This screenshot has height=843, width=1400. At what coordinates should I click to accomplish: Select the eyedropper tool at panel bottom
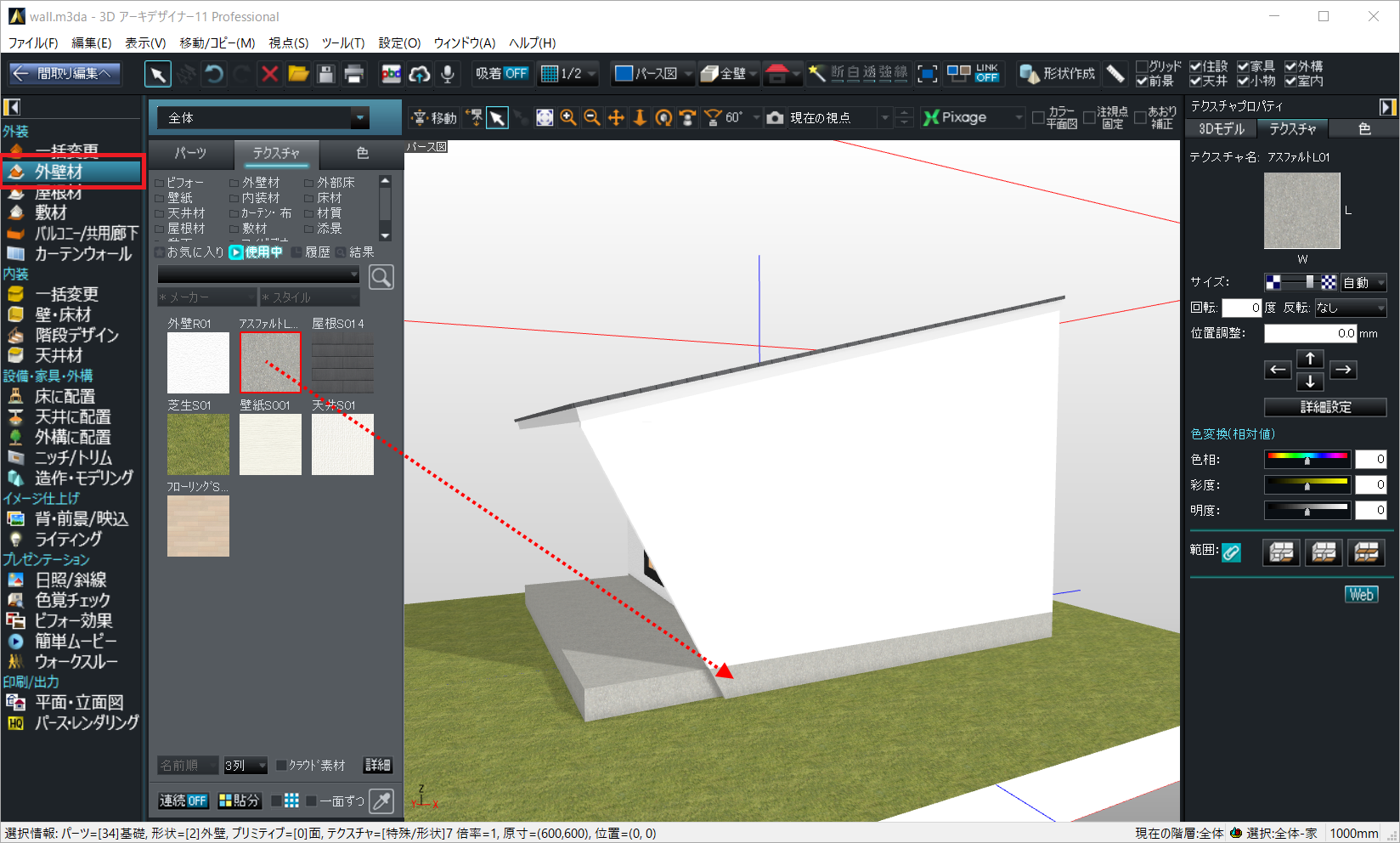[382, 801]
